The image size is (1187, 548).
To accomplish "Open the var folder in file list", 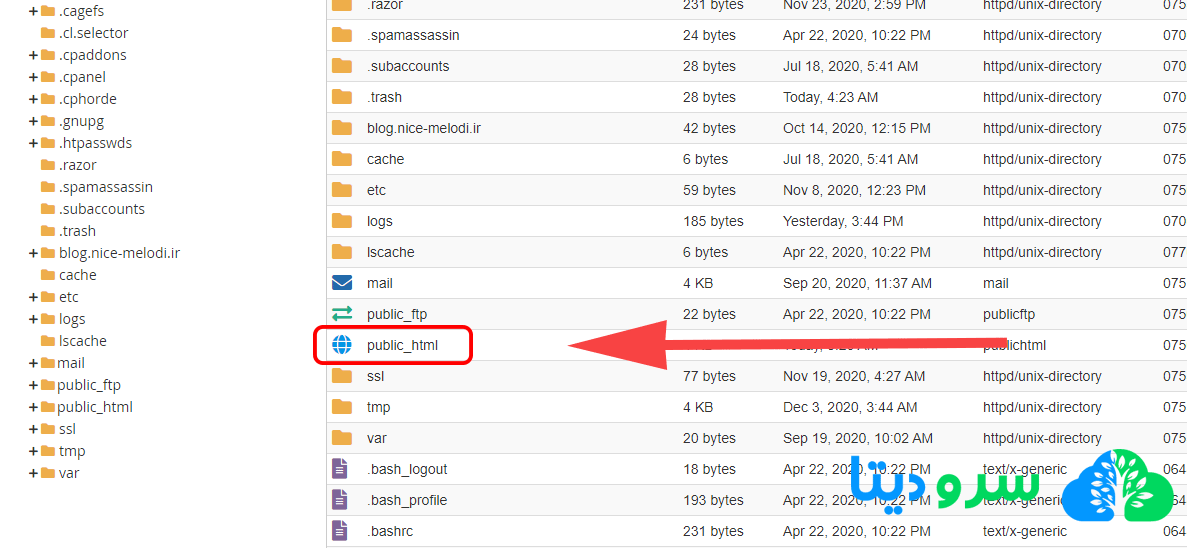I will point(376,438).
